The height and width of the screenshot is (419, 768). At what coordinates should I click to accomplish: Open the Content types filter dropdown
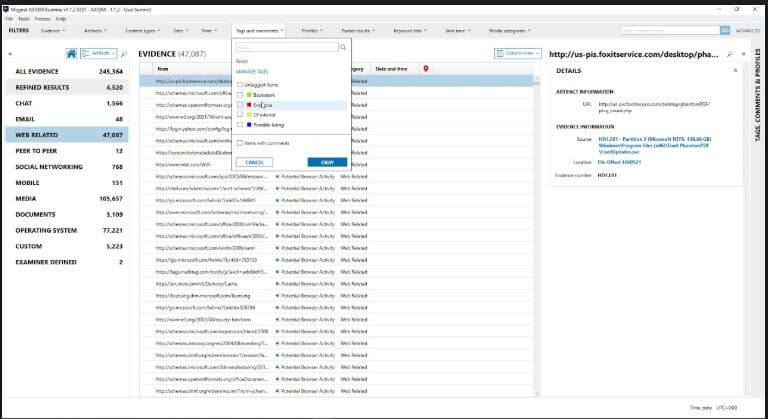pyautogui.click(x=143, y=30)
